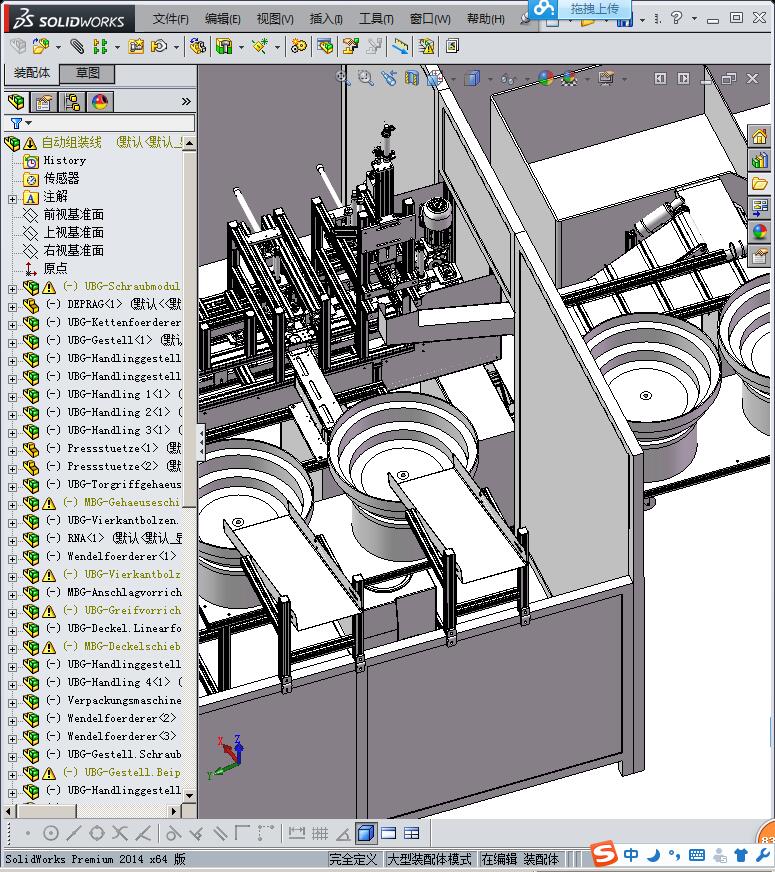Click the Apply Scene icon

click(x=569, y=78)
